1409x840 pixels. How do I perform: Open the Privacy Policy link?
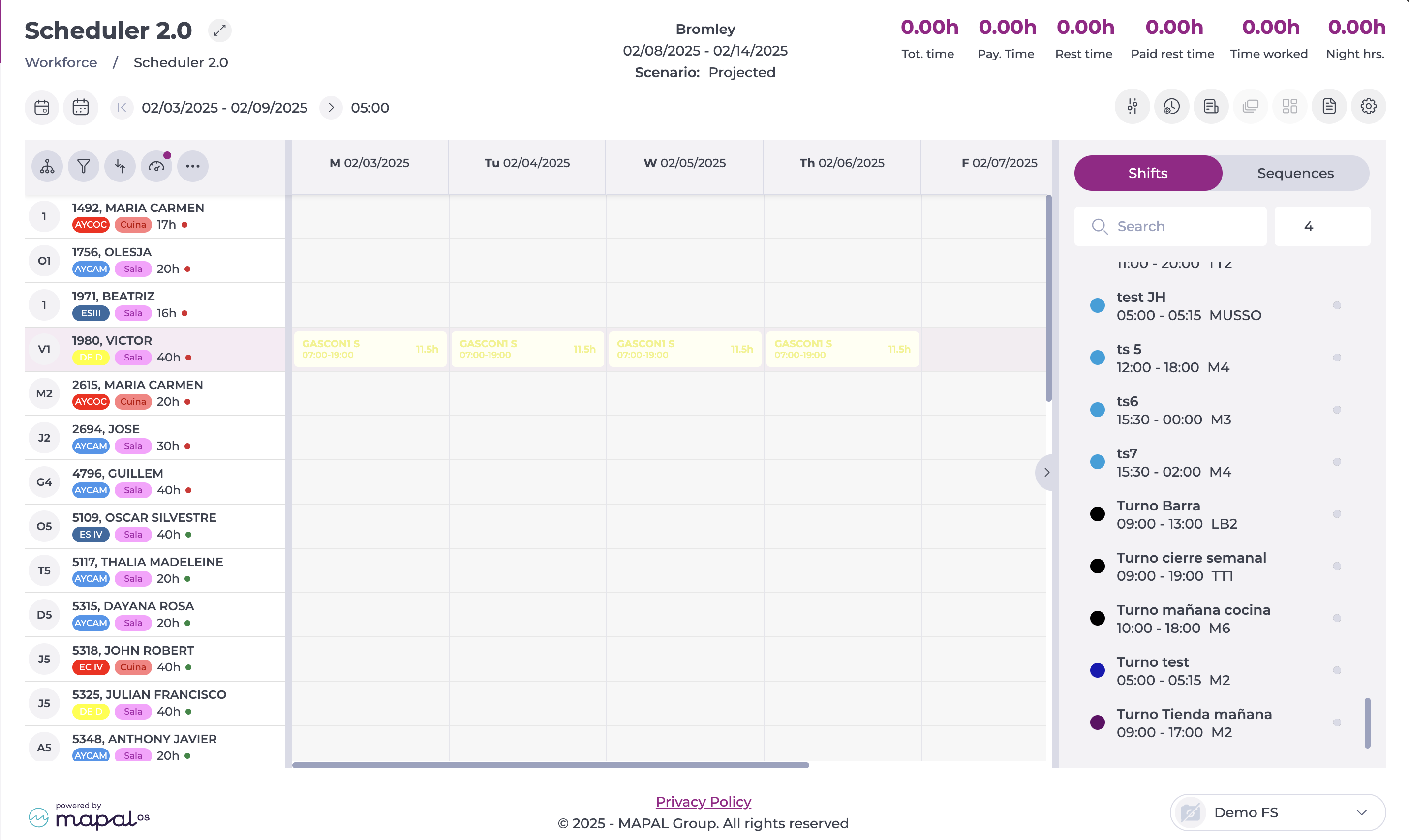[x=703, y=802]
